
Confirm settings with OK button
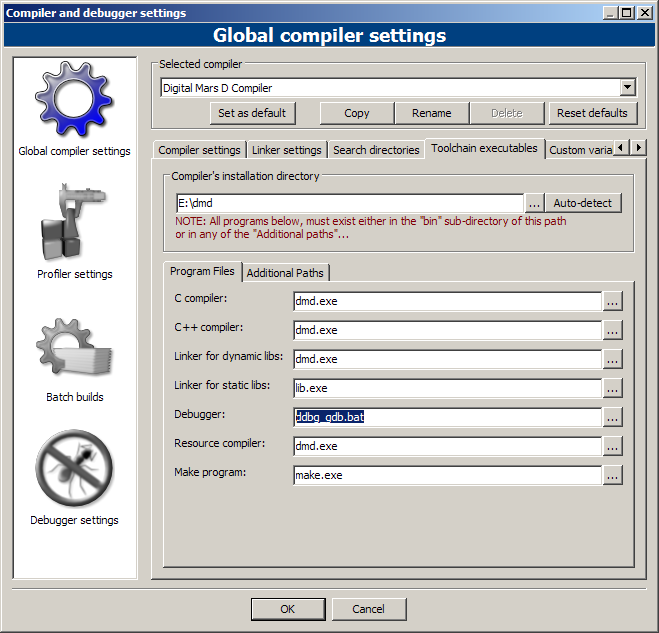pyautogui.click(x=288, y=609)
